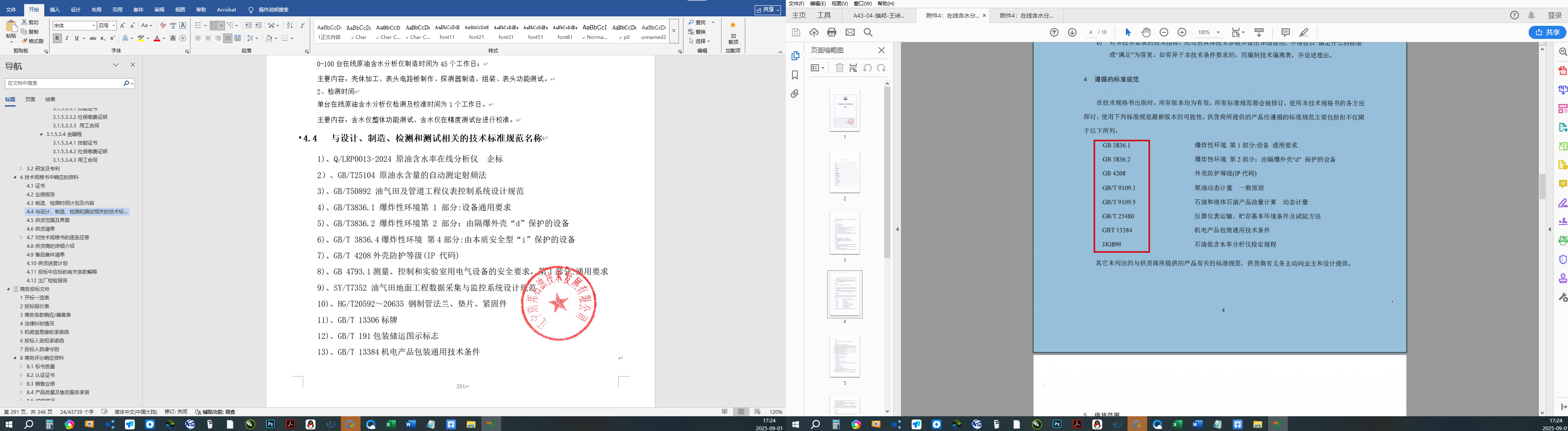Click the Shrink Font icon in Word

[x=133, y=25]
